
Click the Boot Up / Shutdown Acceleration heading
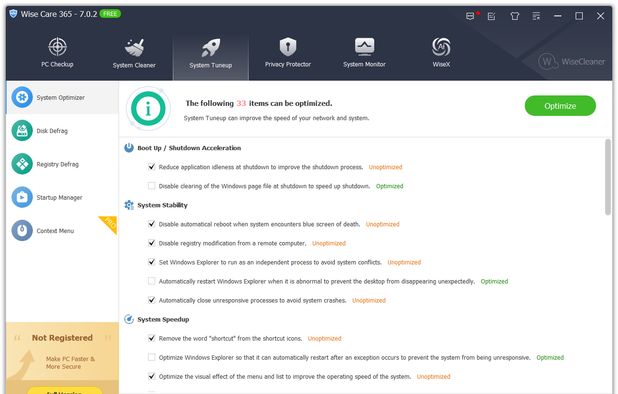click(x=189, y=148)
